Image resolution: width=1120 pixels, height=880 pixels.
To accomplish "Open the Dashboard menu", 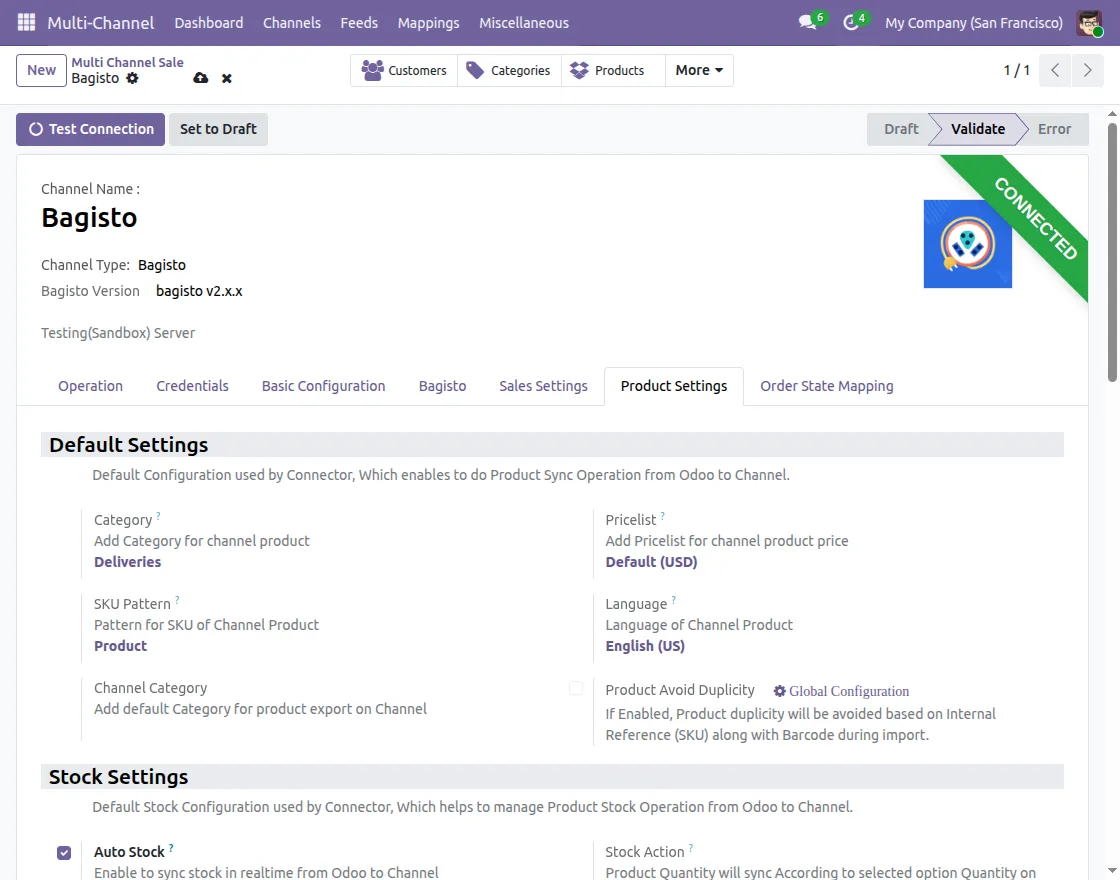I will coord(209,23).
